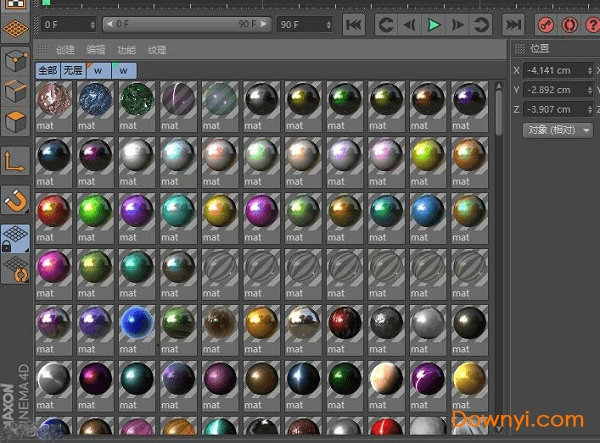Jump to the animation end frame
600x443 pixels.
513,24
